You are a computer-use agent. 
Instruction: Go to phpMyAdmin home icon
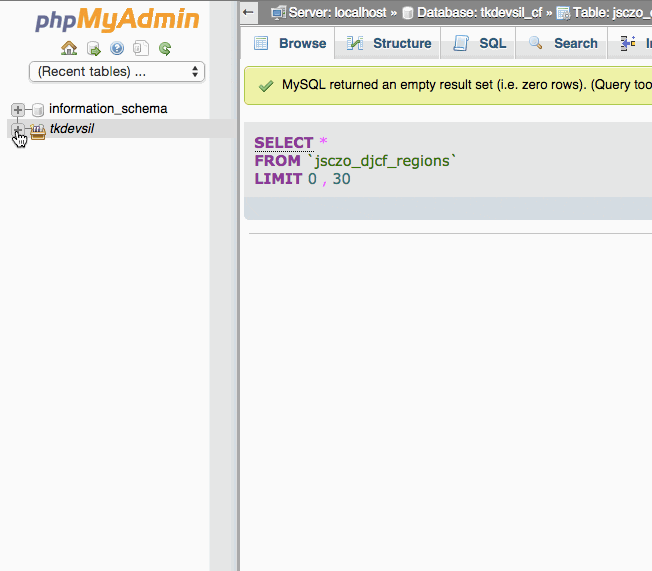point(69,48)
